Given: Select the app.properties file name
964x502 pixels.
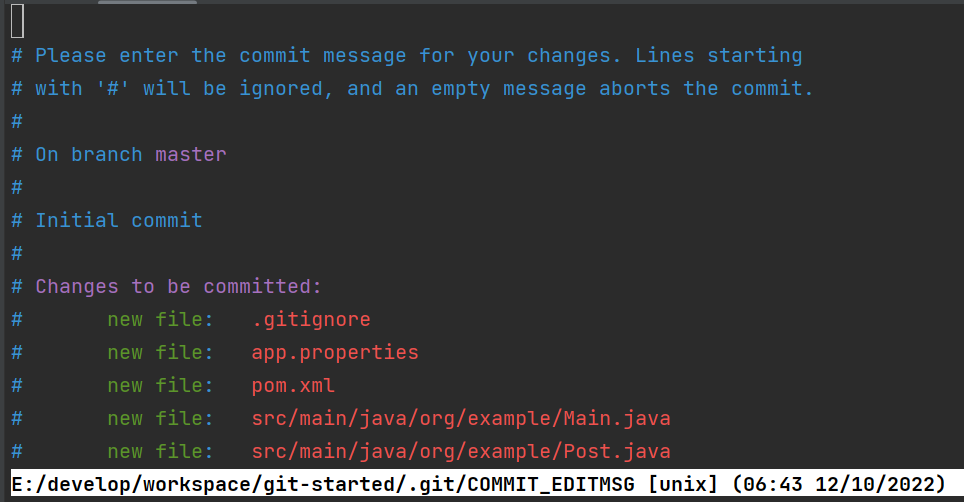Looking at the screenshot, I should pos(335,353).
